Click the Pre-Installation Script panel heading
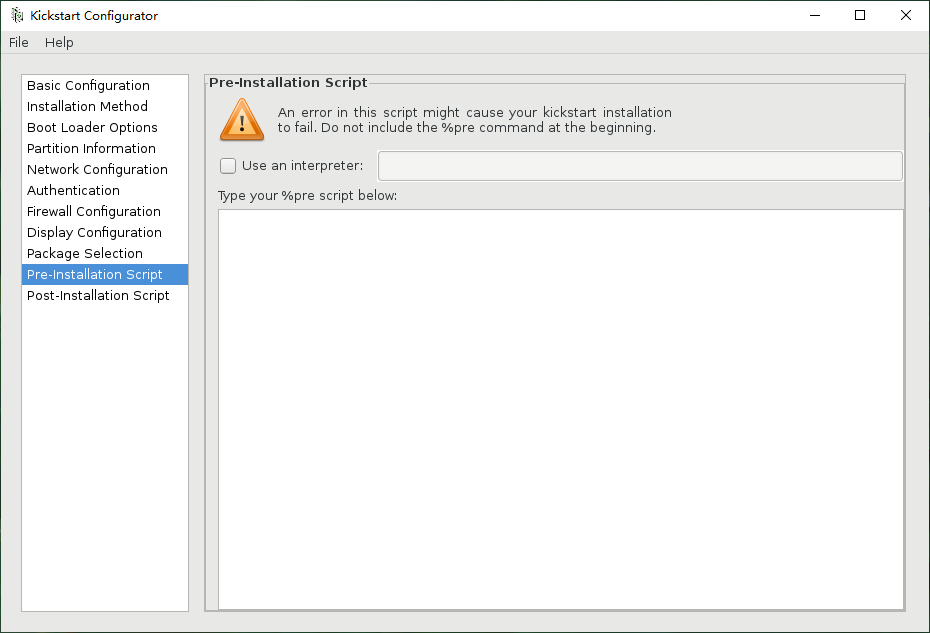 click(x=288, y=82)
